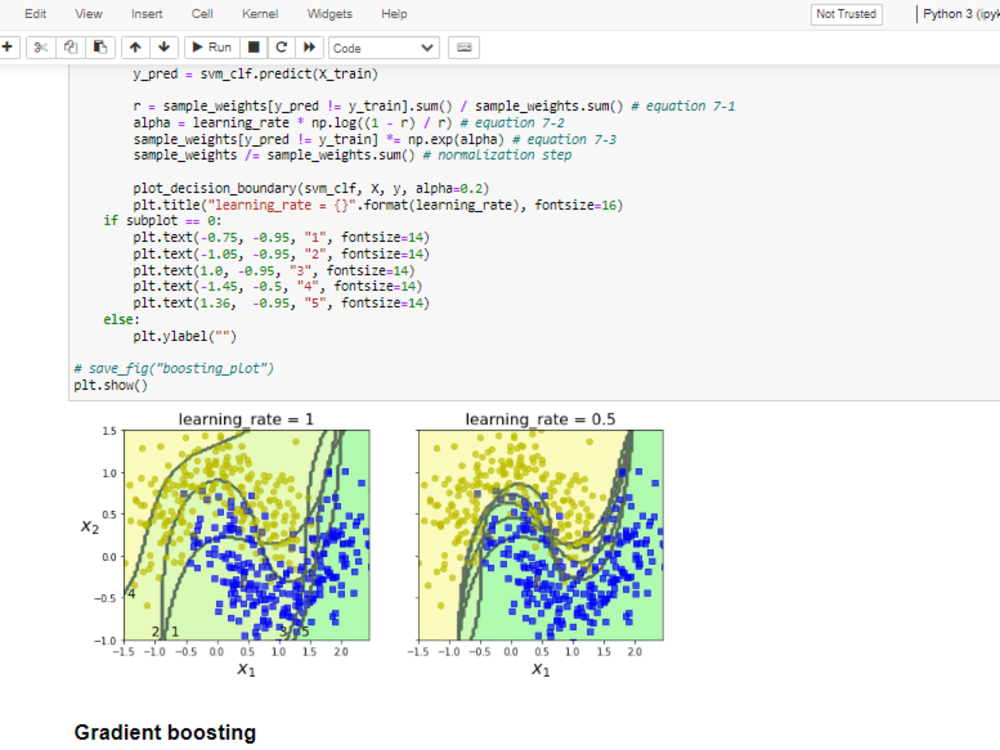This screenshot has height=750, width=1000.
Task: Insert a new cell with plus icon
Action: [8, 47]
